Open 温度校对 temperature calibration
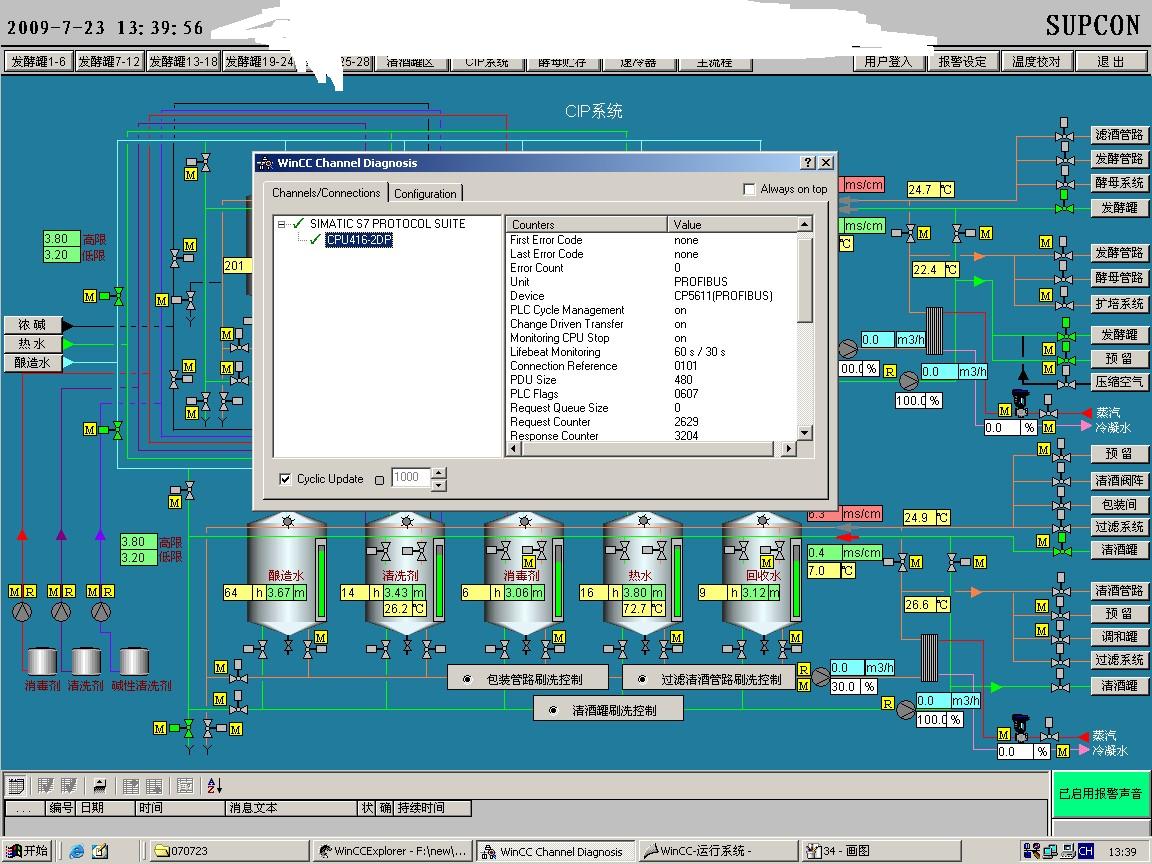Viewport: 1152px width, 864px height. (1036, 62)
